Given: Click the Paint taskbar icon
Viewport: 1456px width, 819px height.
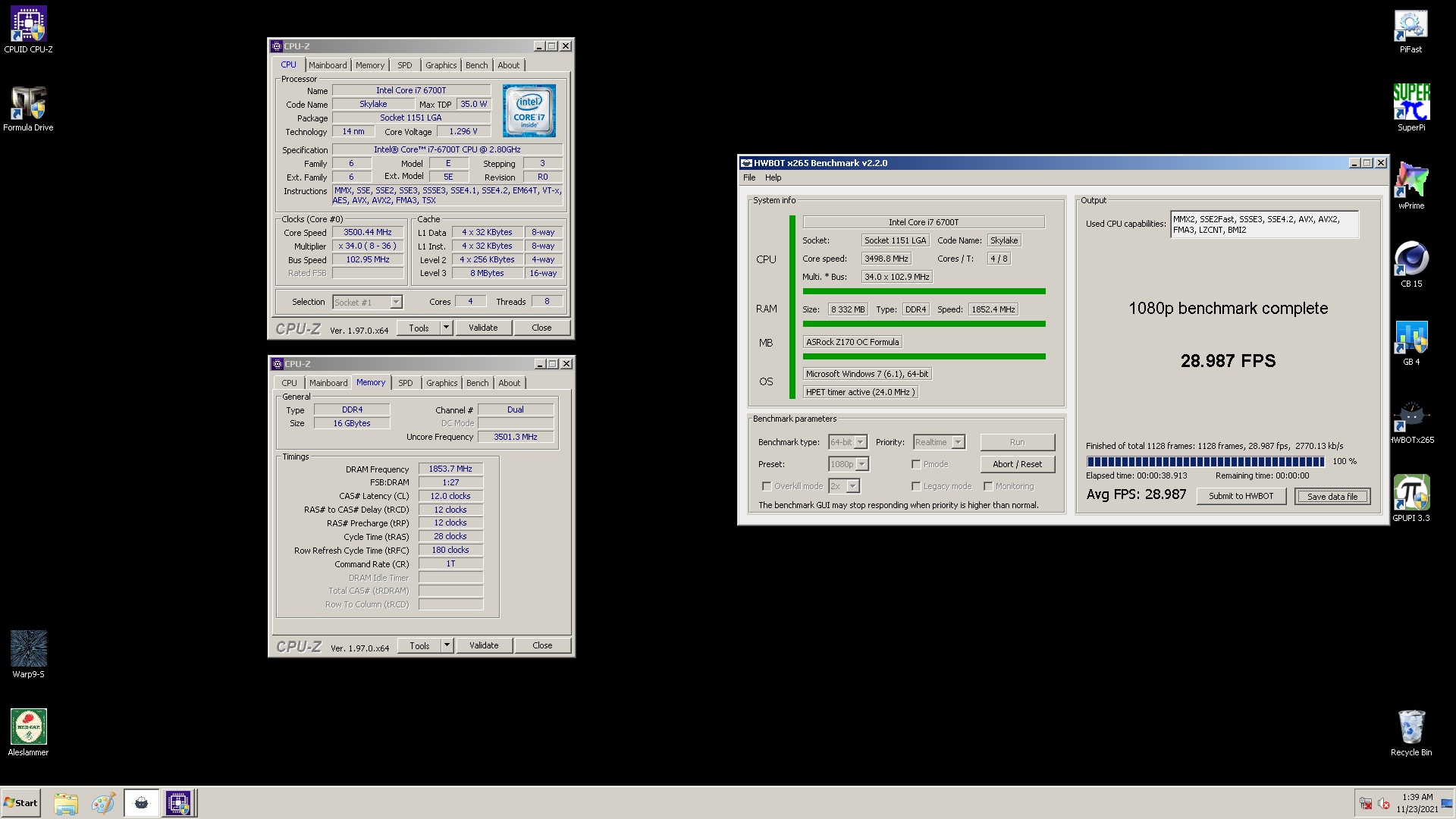Looking at the screenshot, I should pos(103,803).
